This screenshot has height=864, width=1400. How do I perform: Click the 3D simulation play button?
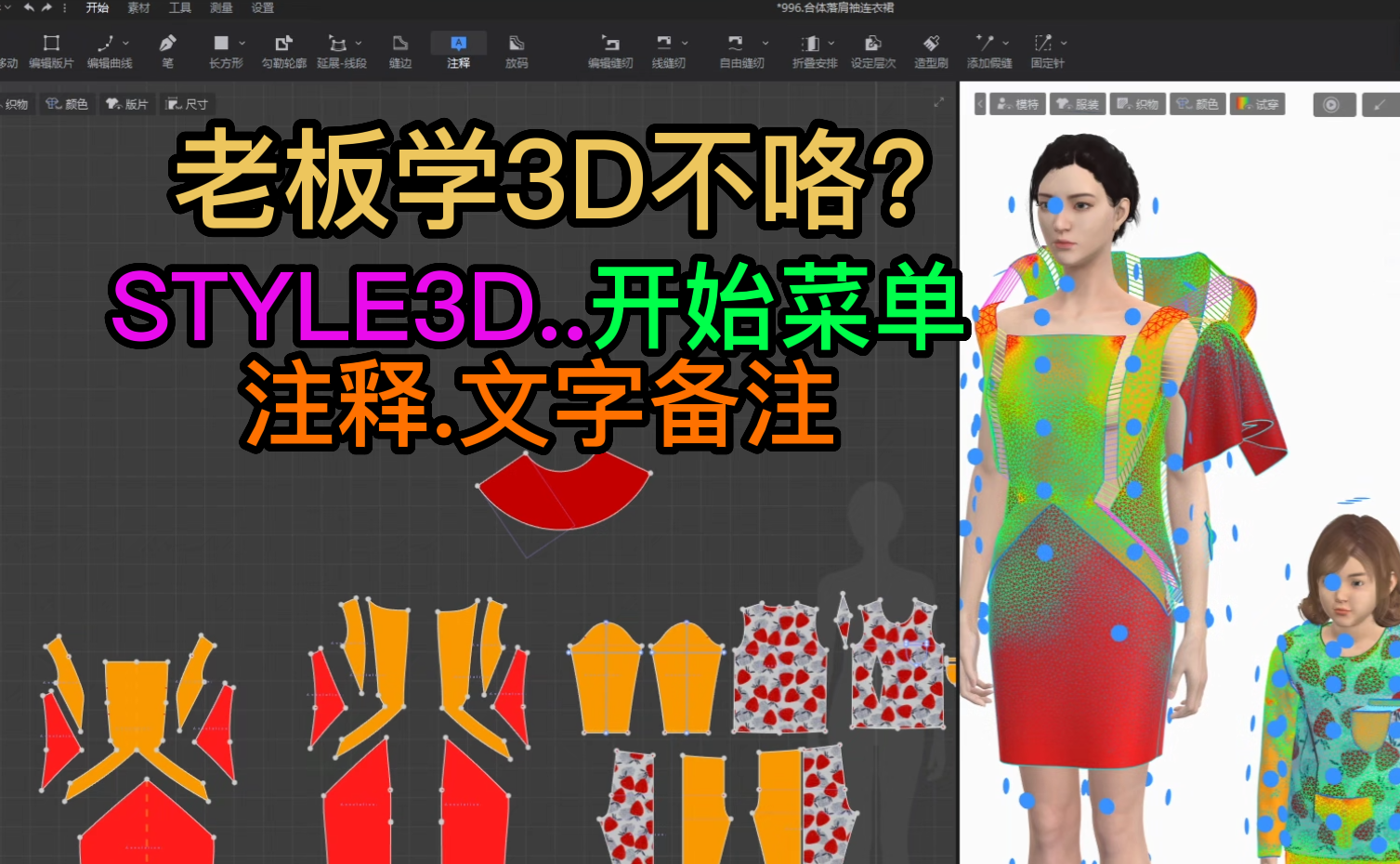[x=1333, y=105]
